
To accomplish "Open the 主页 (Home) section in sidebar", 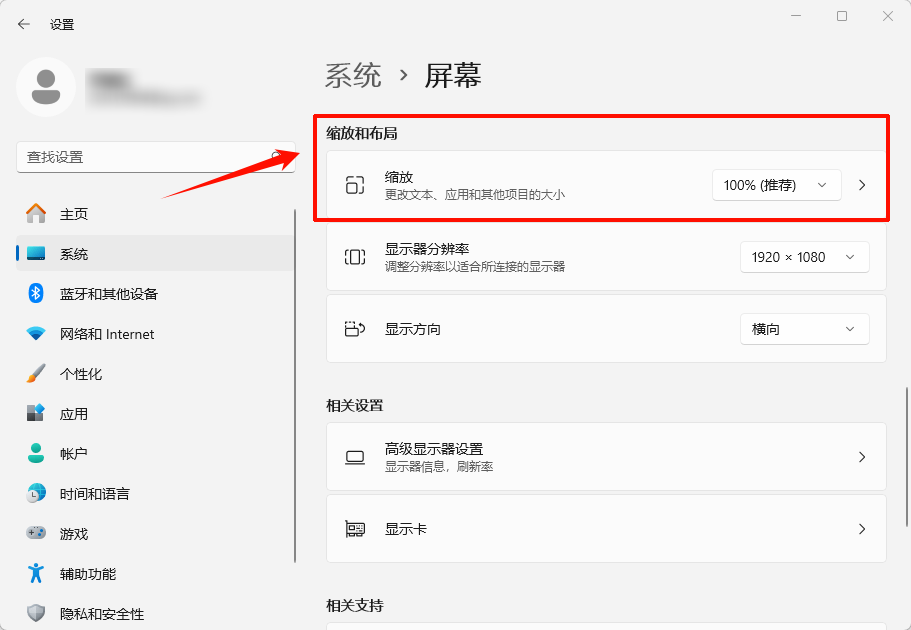I will click(x=70, y=213).
